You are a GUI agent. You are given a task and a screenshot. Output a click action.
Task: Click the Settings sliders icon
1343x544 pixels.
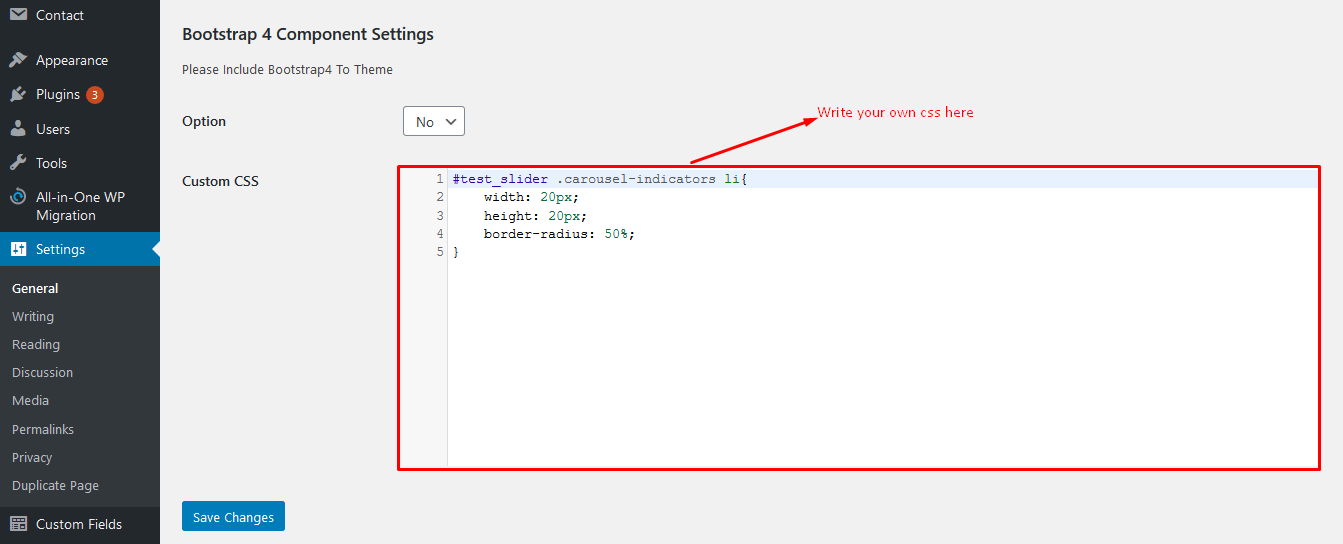click(x=18, y=249)
